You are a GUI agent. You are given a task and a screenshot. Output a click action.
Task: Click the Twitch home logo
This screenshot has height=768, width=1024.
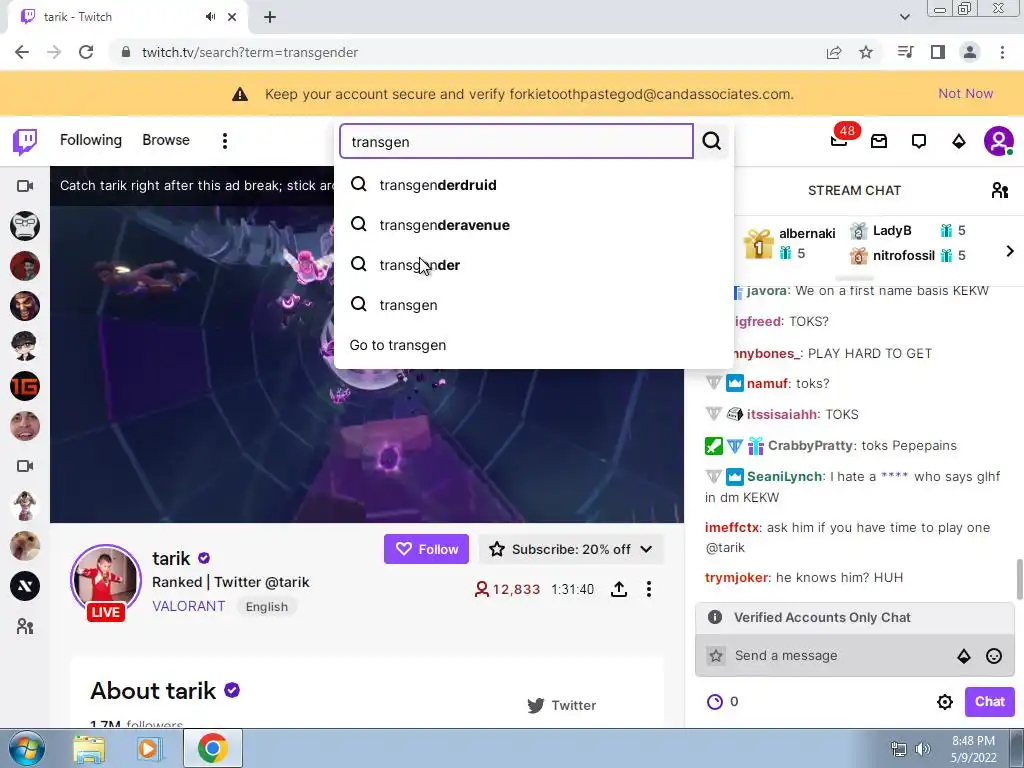pos(25,141)
